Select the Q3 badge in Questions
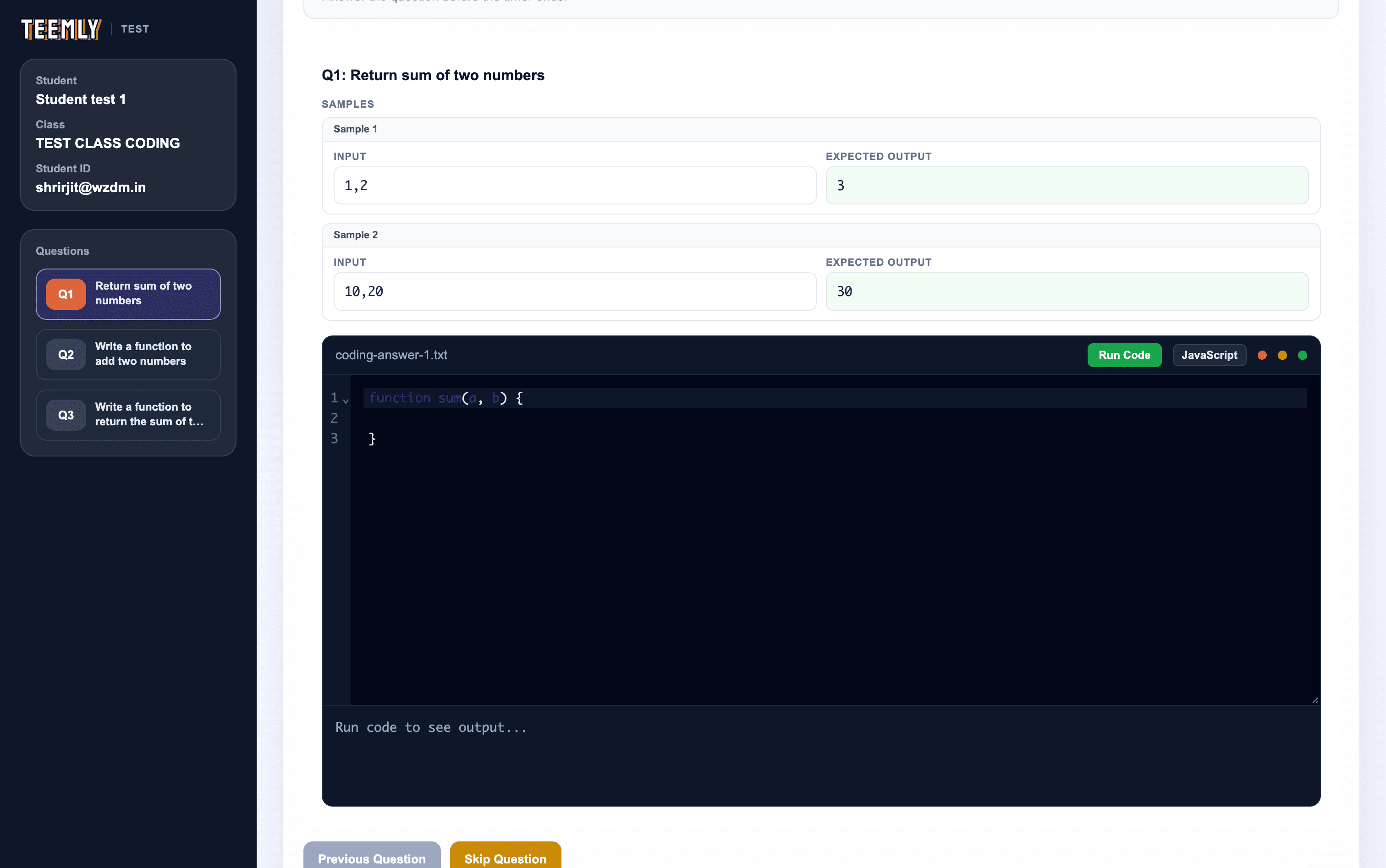Viewport: 1386px width, 868px height. point(66,414)
